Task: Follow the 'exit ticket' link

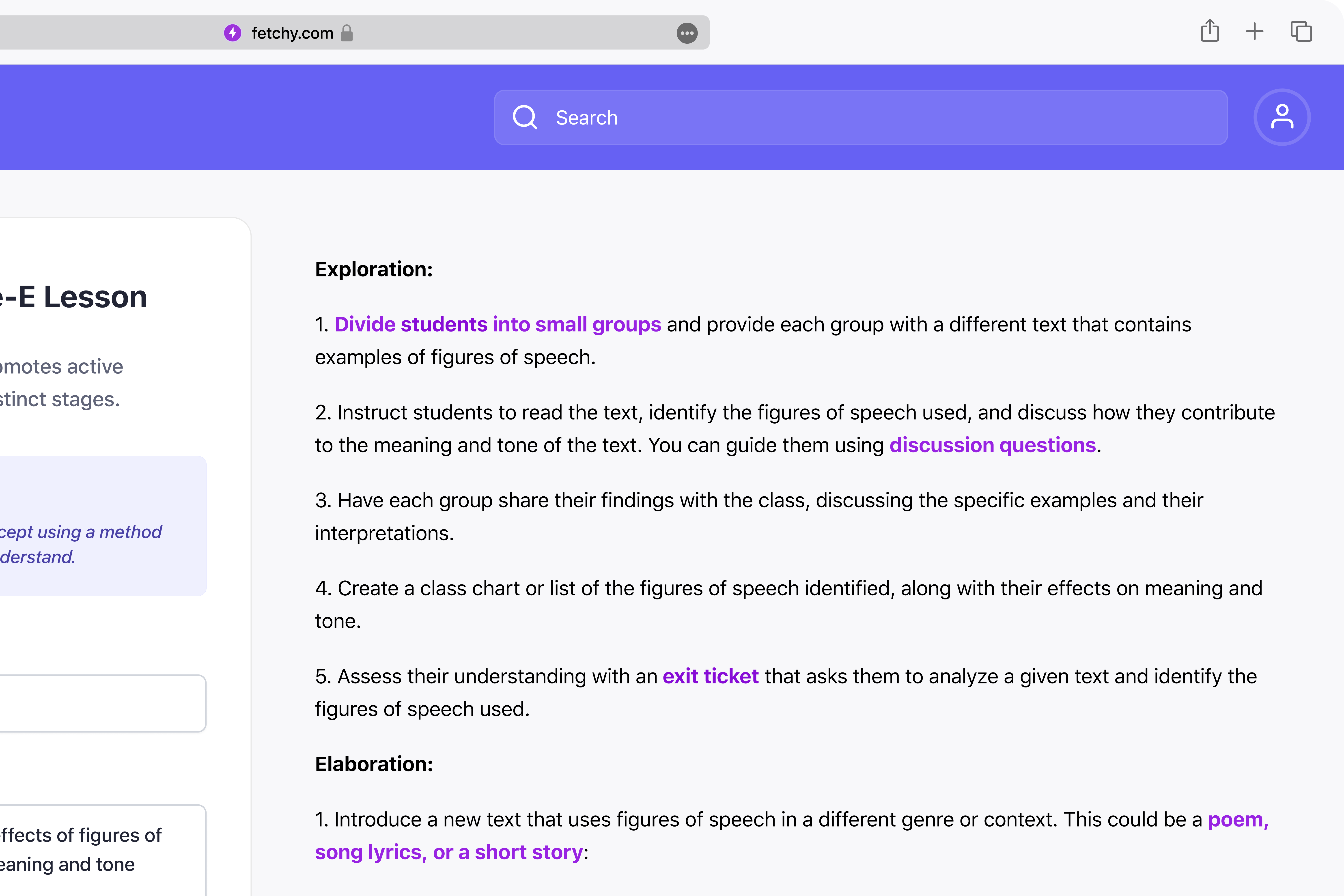Action: click(x=710, y=676)
